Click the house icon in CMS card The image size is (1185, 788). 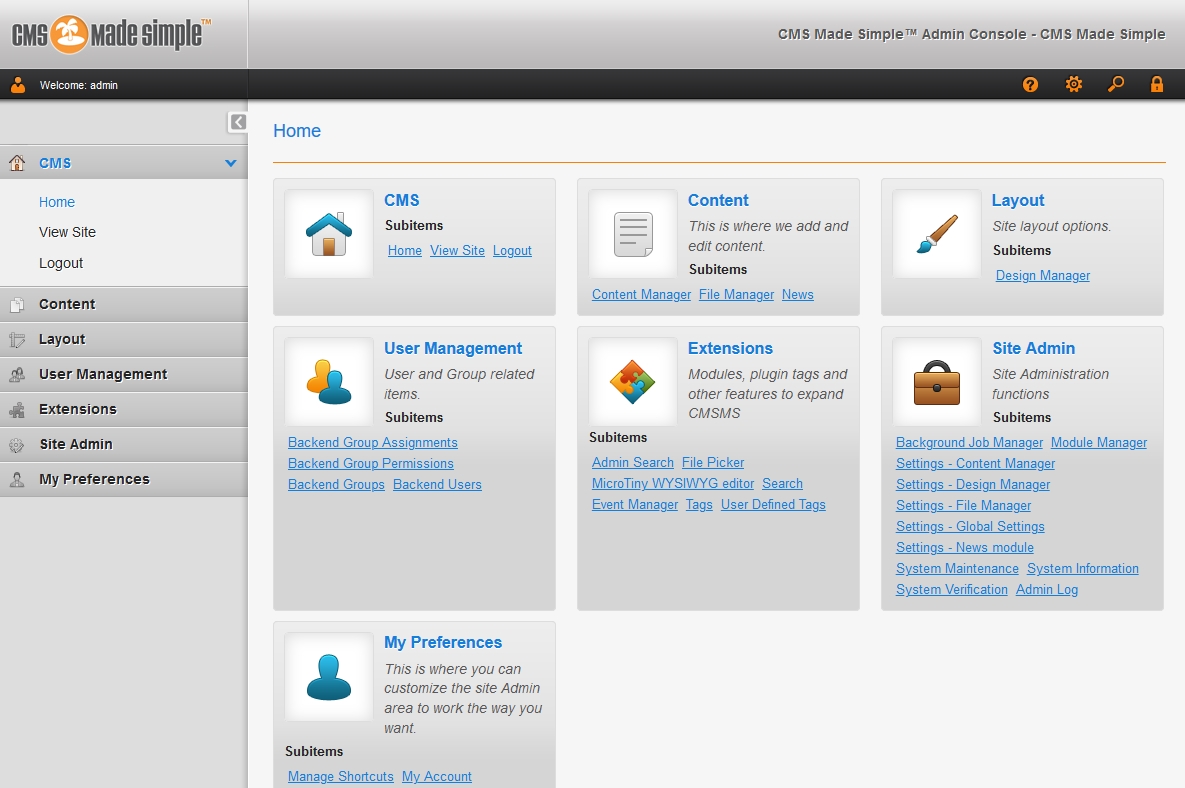329,234
